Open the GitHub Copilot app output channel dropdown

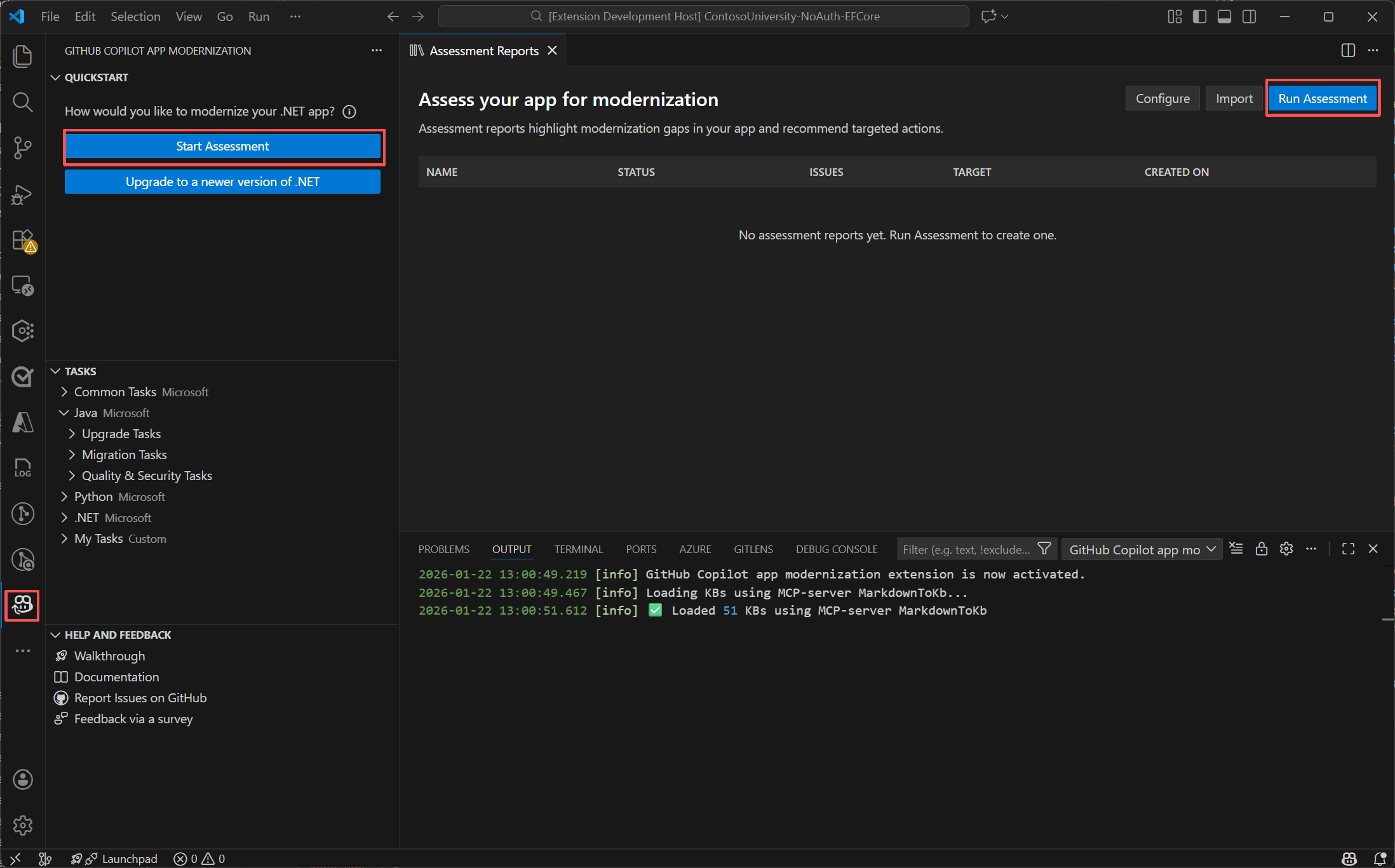[x=1142, y=549]
